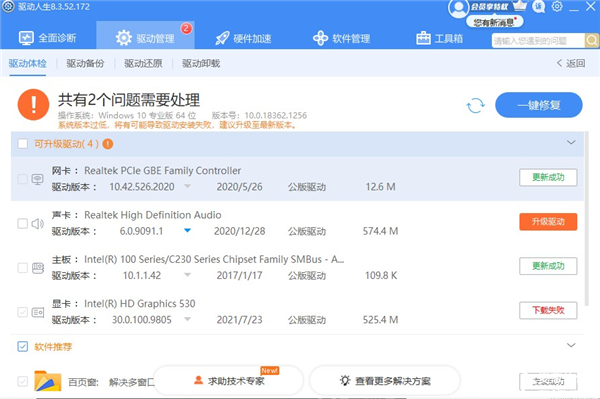This screenshot has width=600, height=399.
Task: Click the 查看更多解决方案 button
Action: coord(385,381)
